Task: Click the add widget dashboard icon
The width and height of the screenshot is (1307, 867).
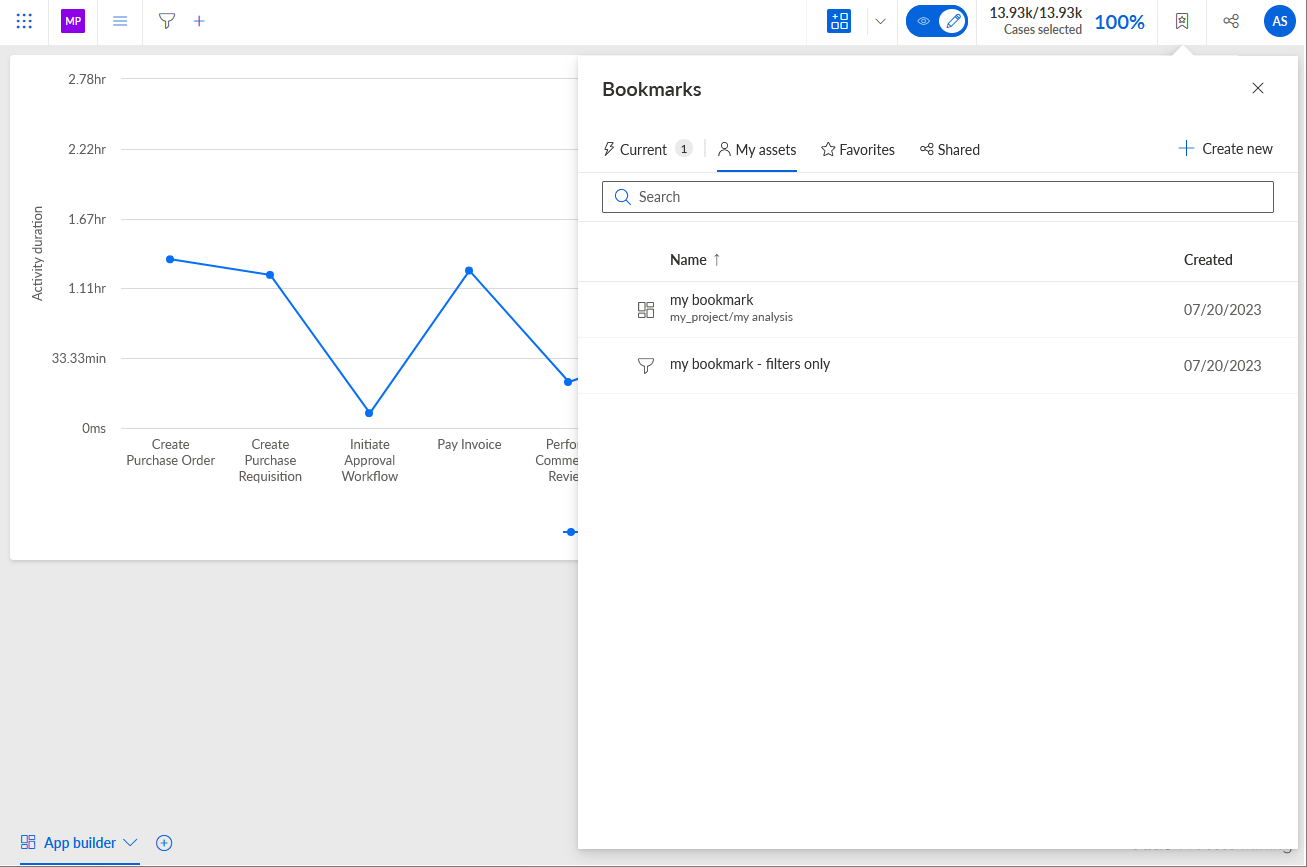Action: (839, 21)
